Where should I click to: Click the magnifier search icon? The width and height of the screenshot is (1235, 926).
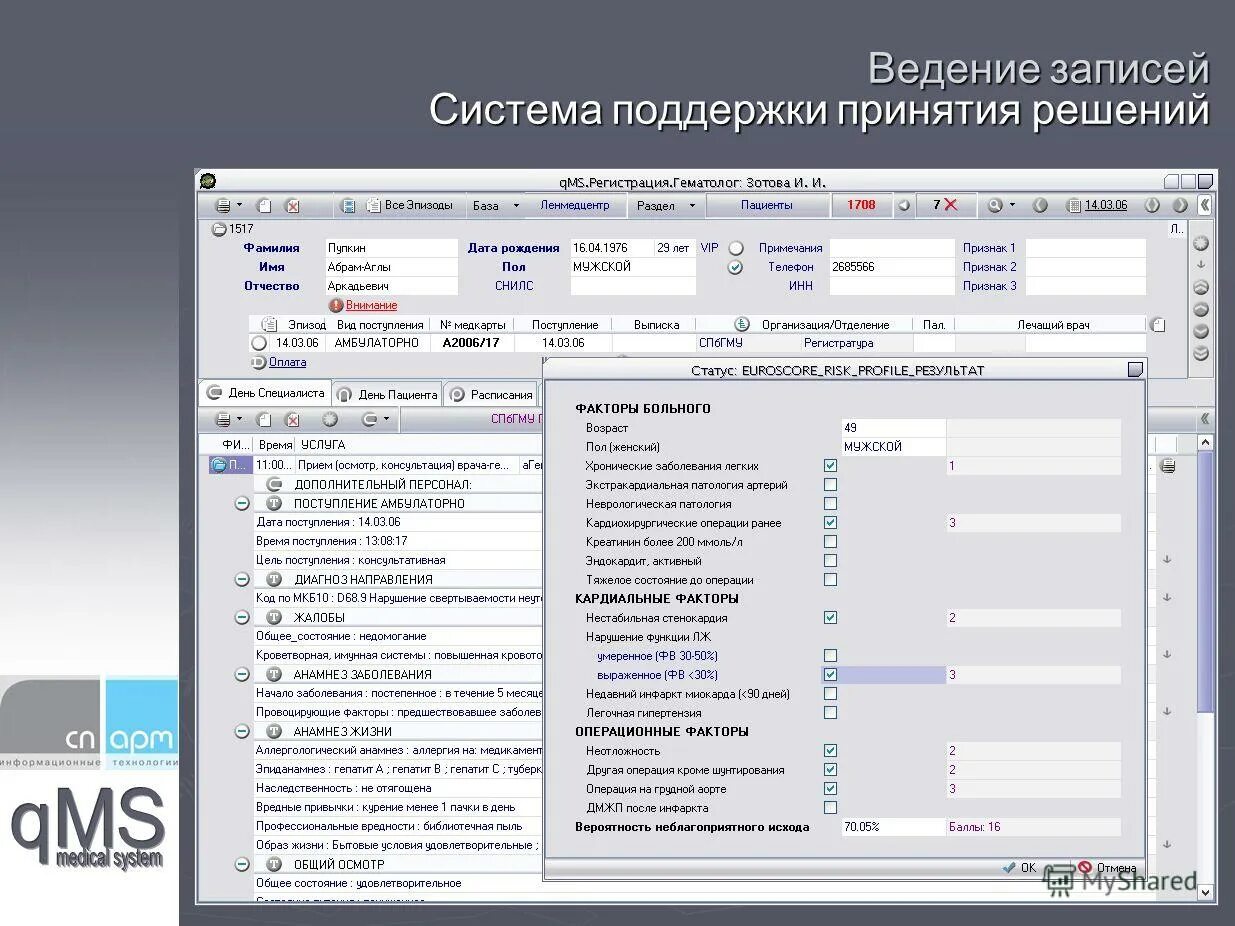[x=996, y=205]
